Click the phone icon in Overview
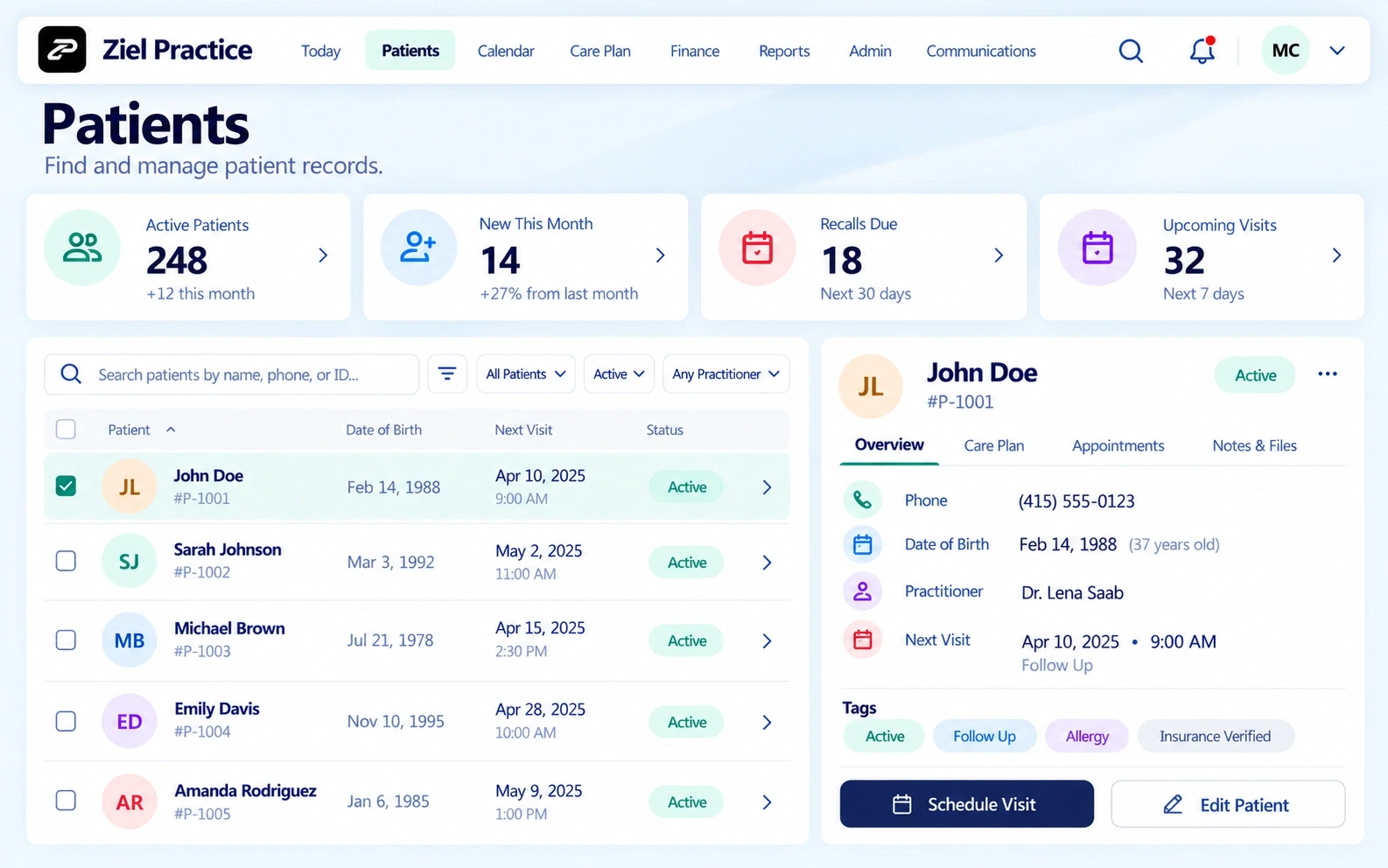 click(x=862, y=500)
